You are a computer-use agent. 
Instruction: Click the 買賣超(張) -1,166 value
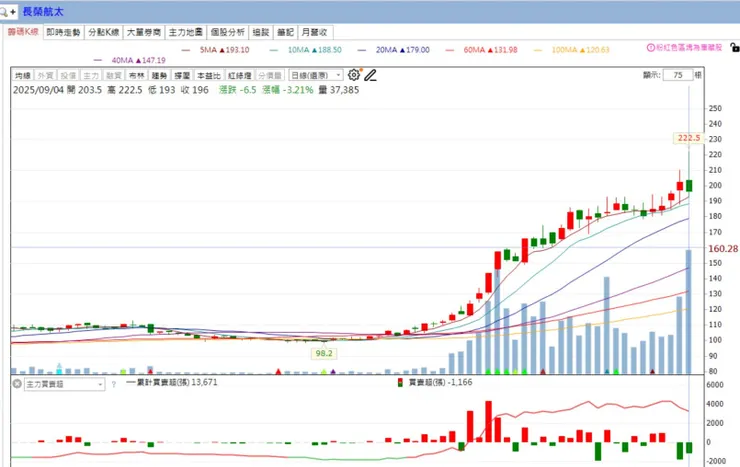(440, 382)
